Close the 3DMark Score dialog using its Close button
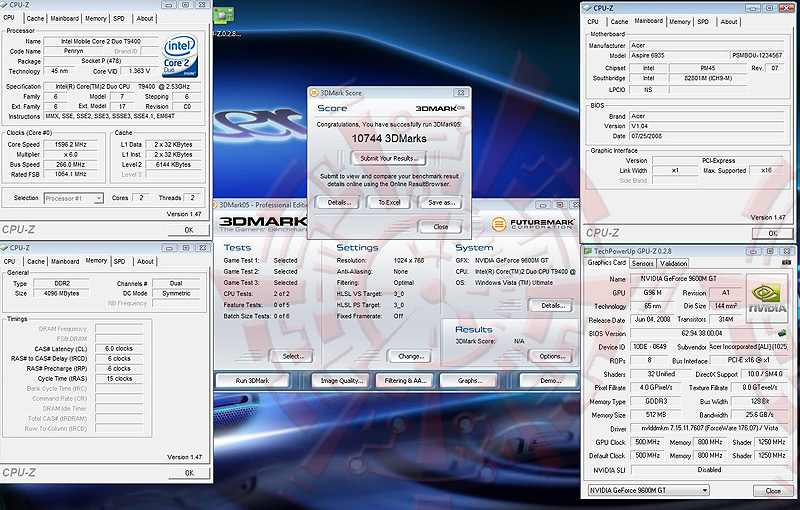The height and width of the screenshot is (510, 800). [441, 226]
